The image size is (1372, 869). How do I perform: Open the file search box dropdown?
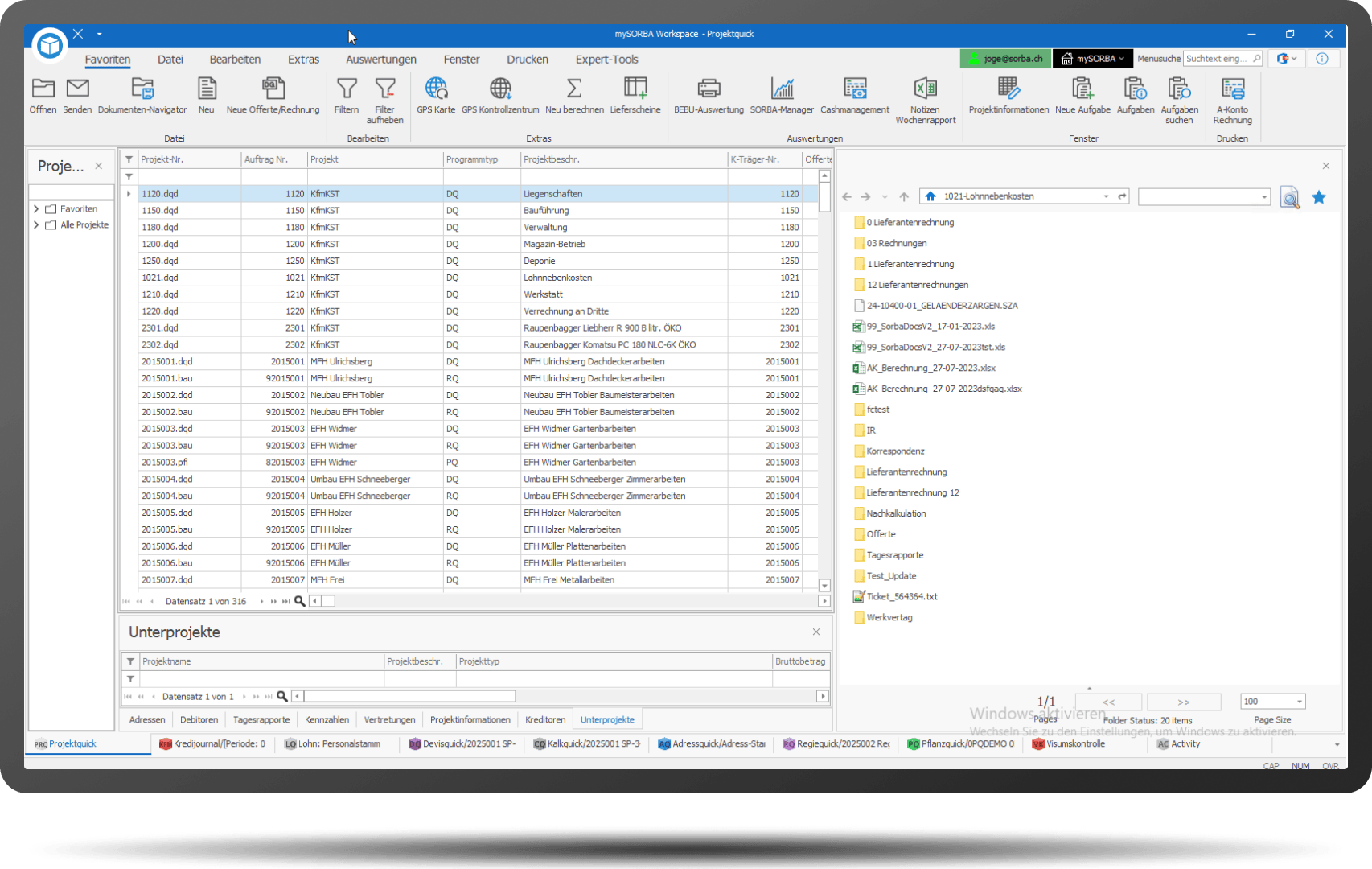click(x=1264, y=196)
